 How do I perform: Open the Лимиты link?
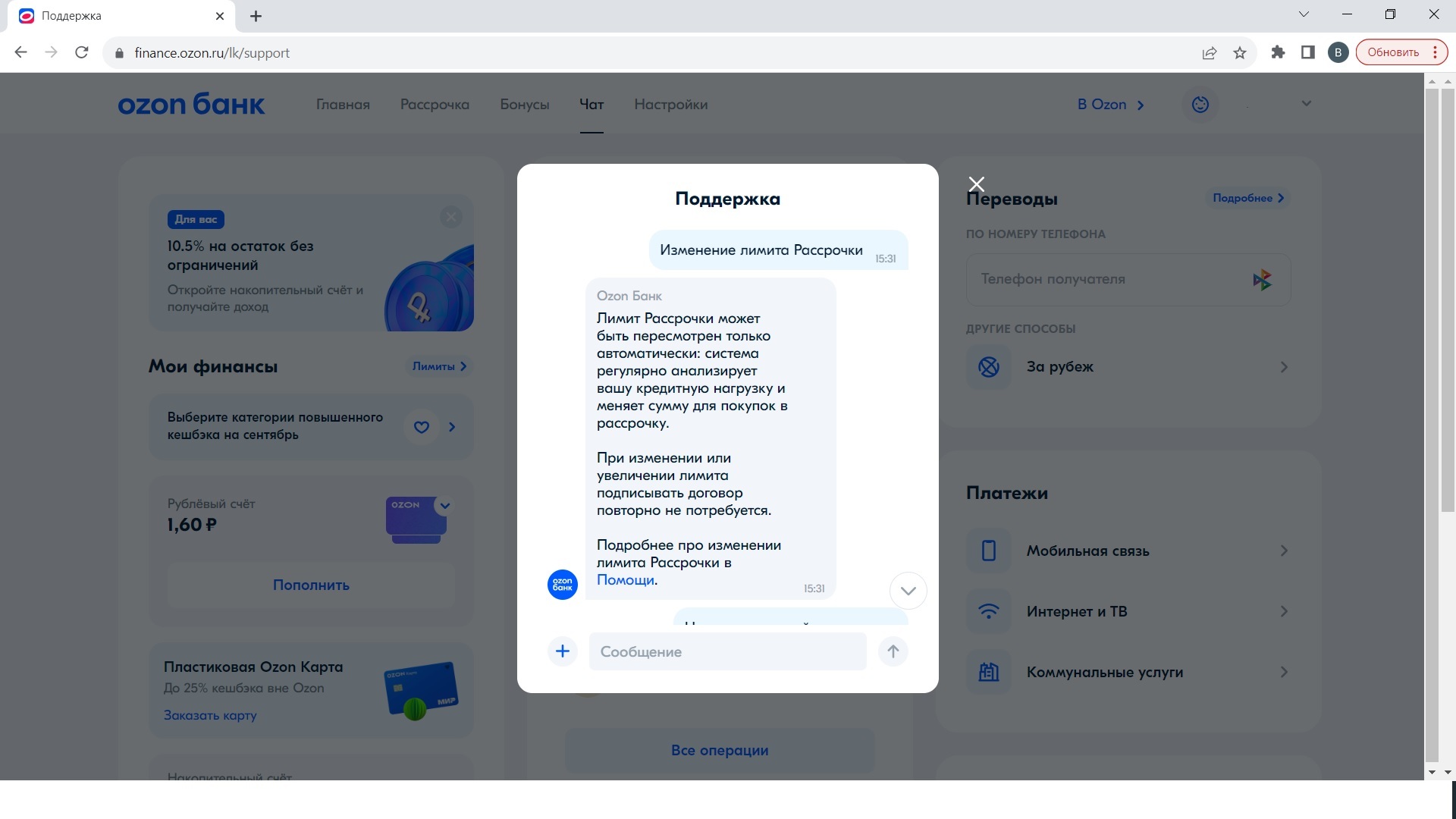click(x=439, y=366)
